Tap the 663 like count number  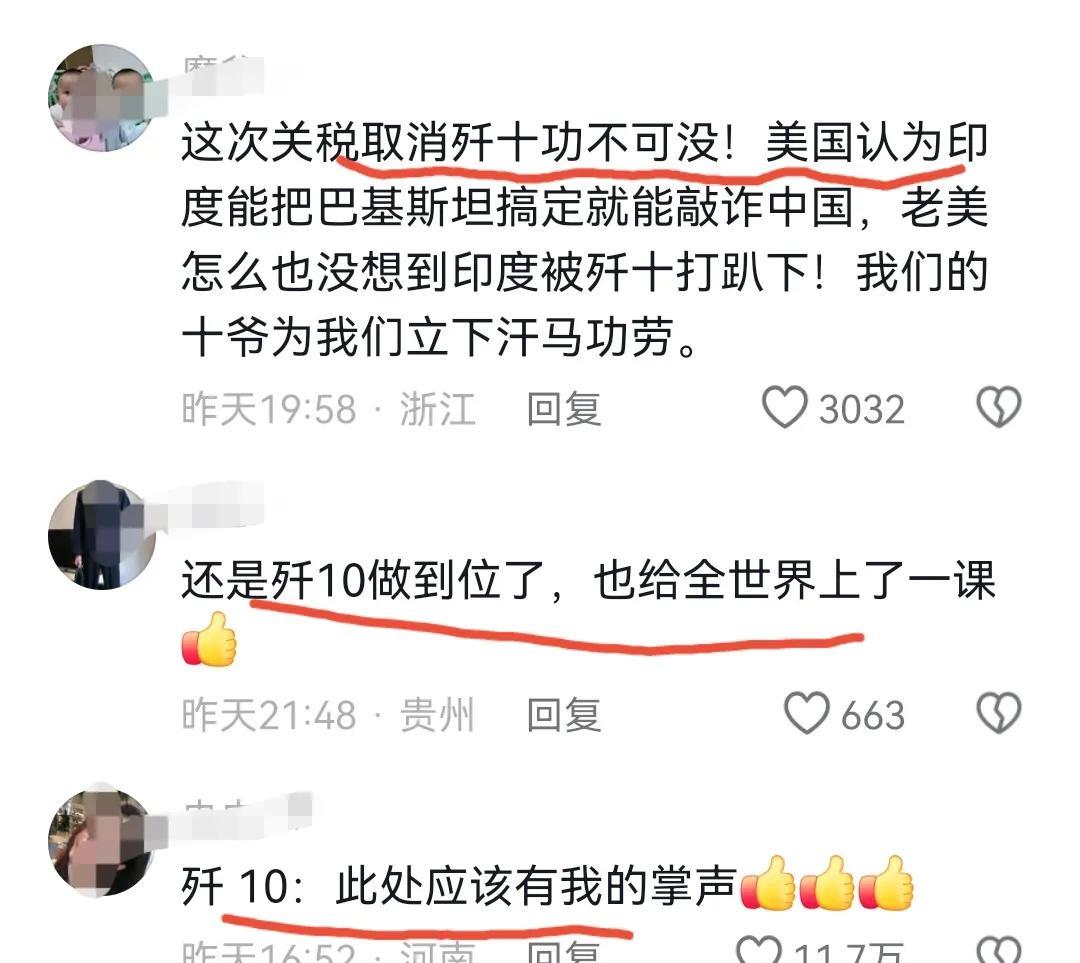coord(873,715)
